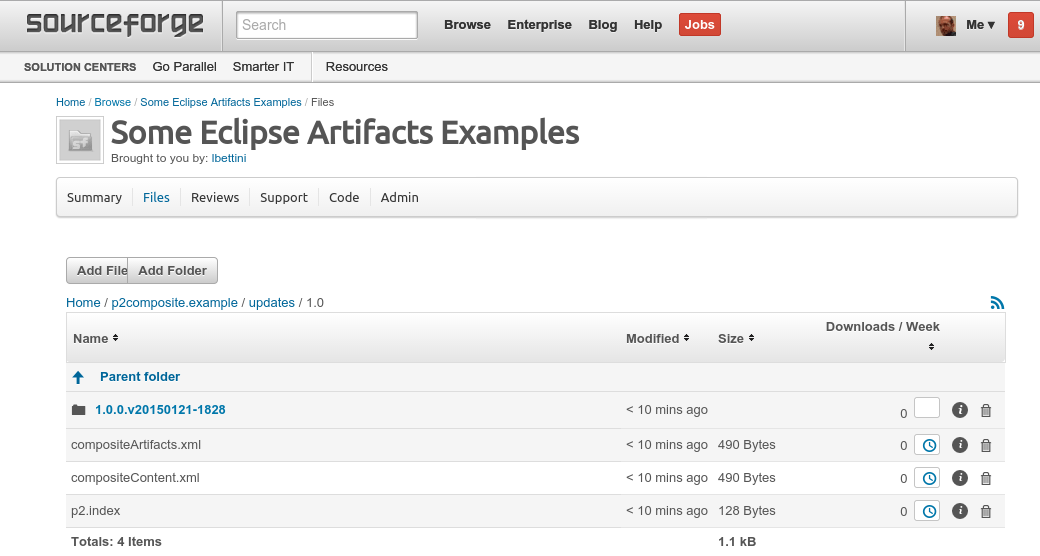Click empty stats box for 1.0.0.v20150121-1828 folder

927,407
